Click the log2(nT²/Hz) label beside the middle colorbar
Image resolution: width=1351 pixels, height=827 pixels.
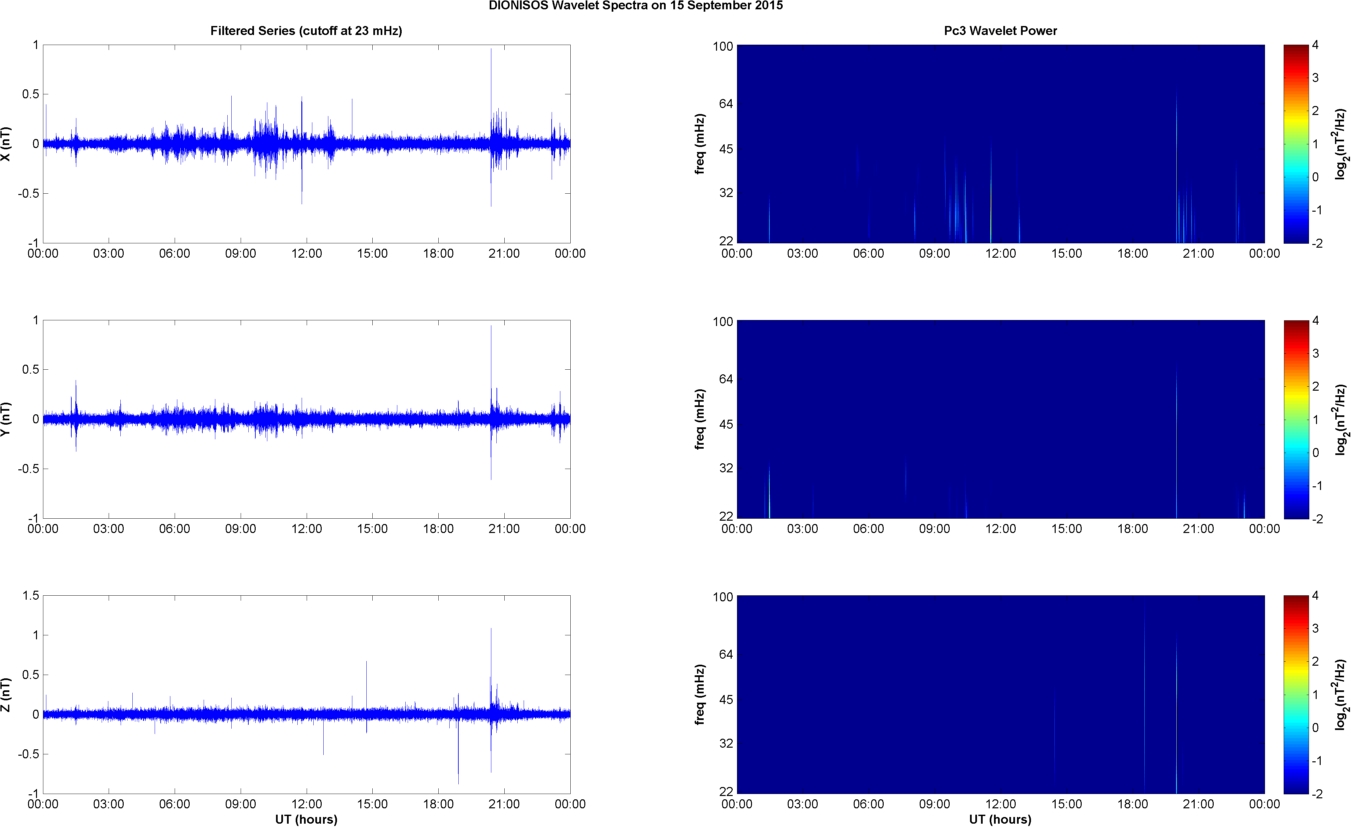click(x=1341, y=419)
